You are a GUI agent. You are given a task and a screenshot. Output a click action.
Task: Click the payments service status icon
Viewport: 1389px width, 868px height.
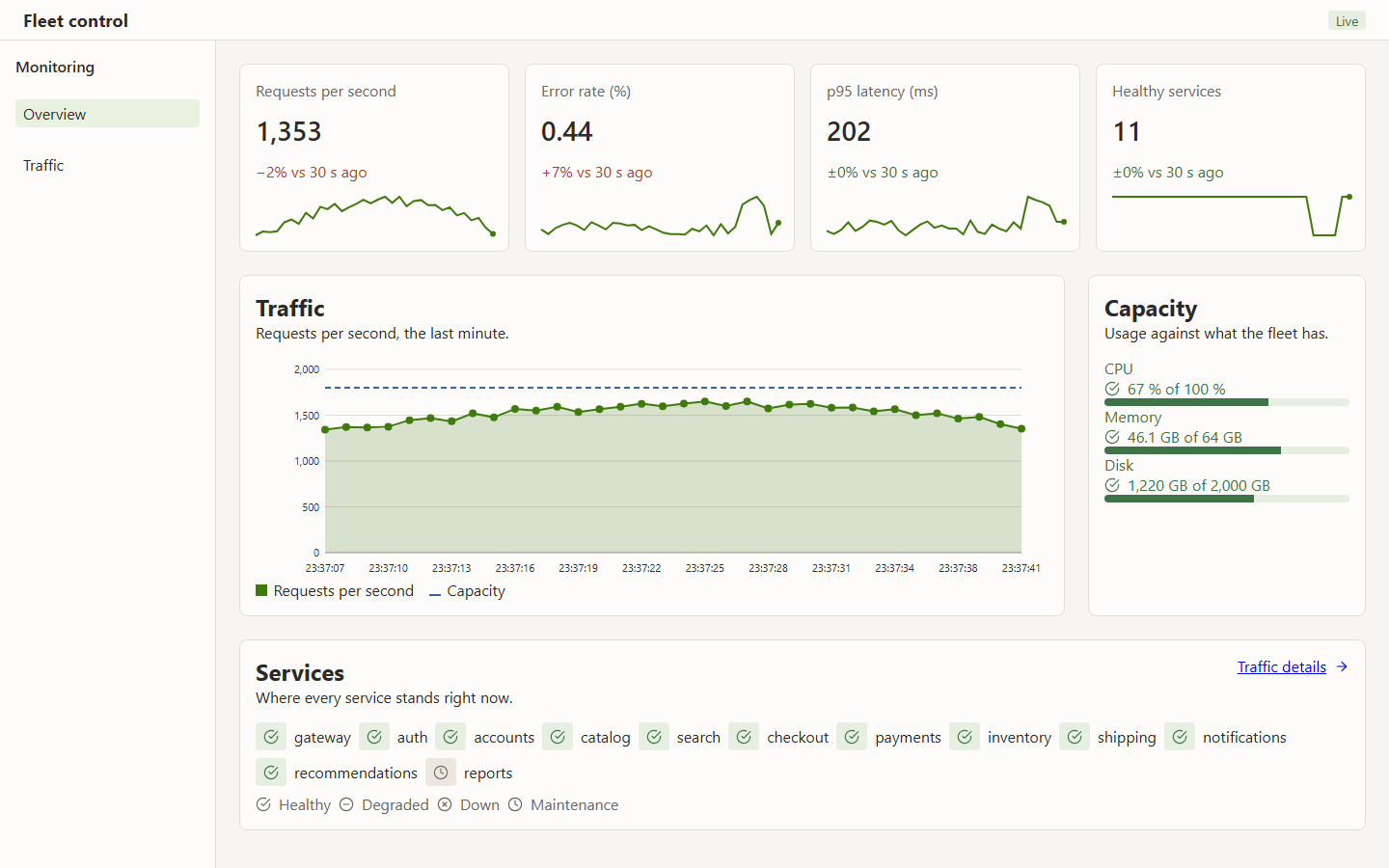pos(852,737)
